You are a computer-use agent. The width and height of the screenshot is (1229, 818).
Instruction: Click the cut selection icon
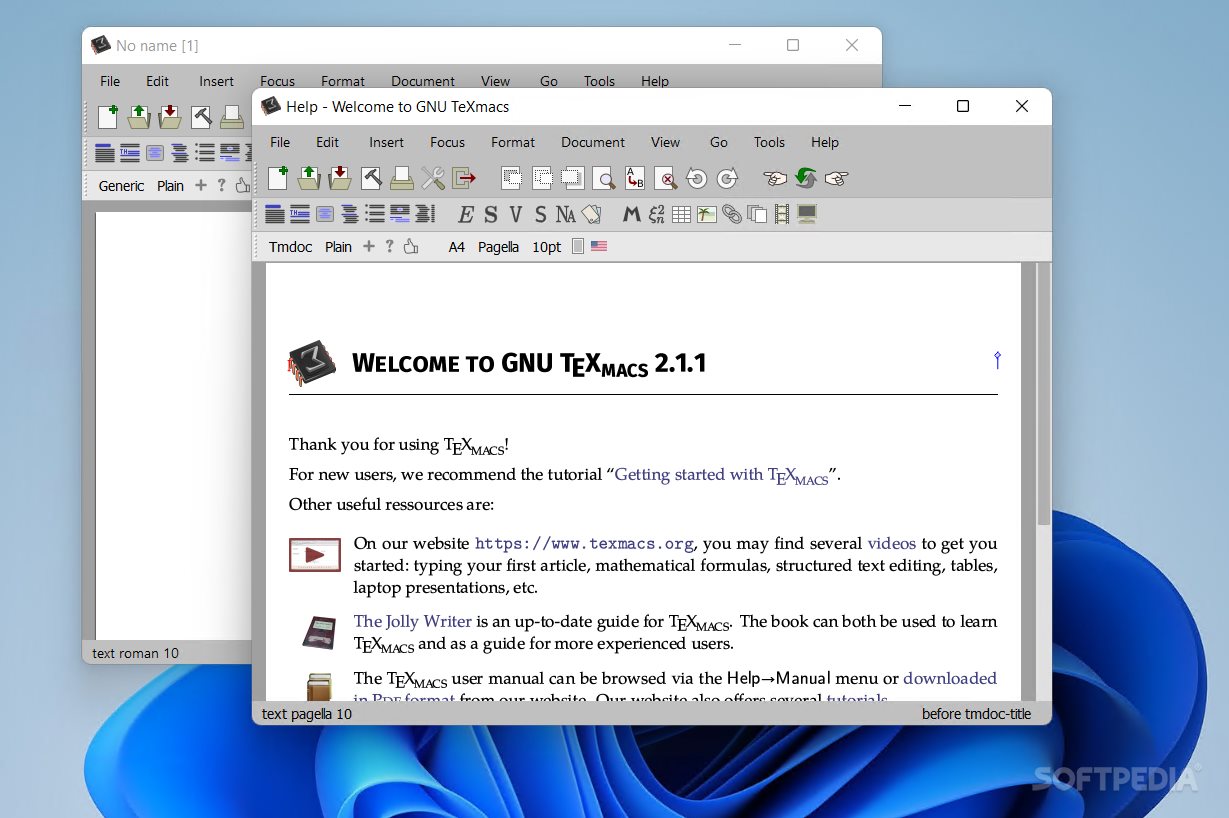(511, 178)
